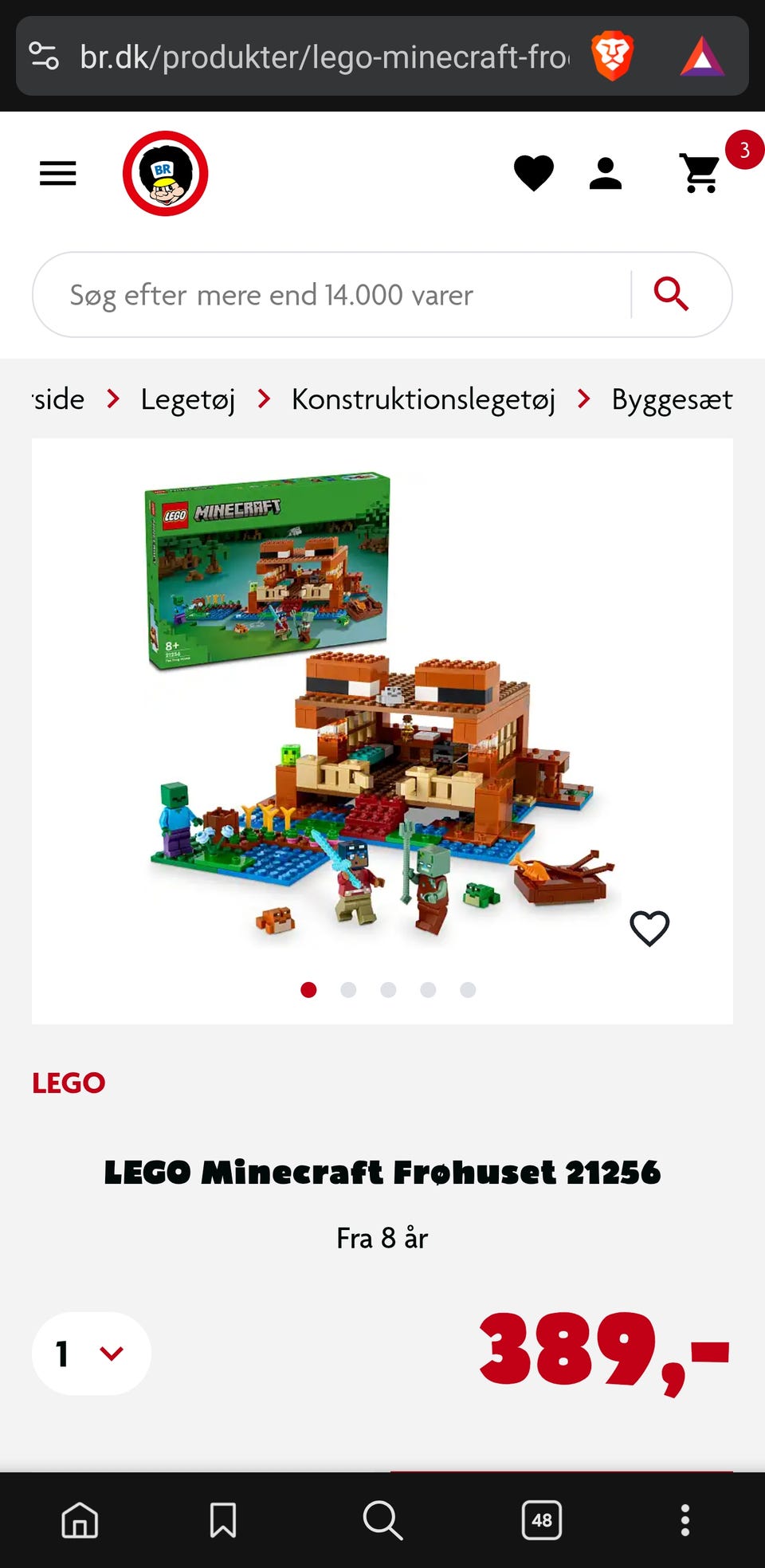This screenshot has width=765, height=1568.
Task: Open the user account profile icon
Action: pos(606,173)
